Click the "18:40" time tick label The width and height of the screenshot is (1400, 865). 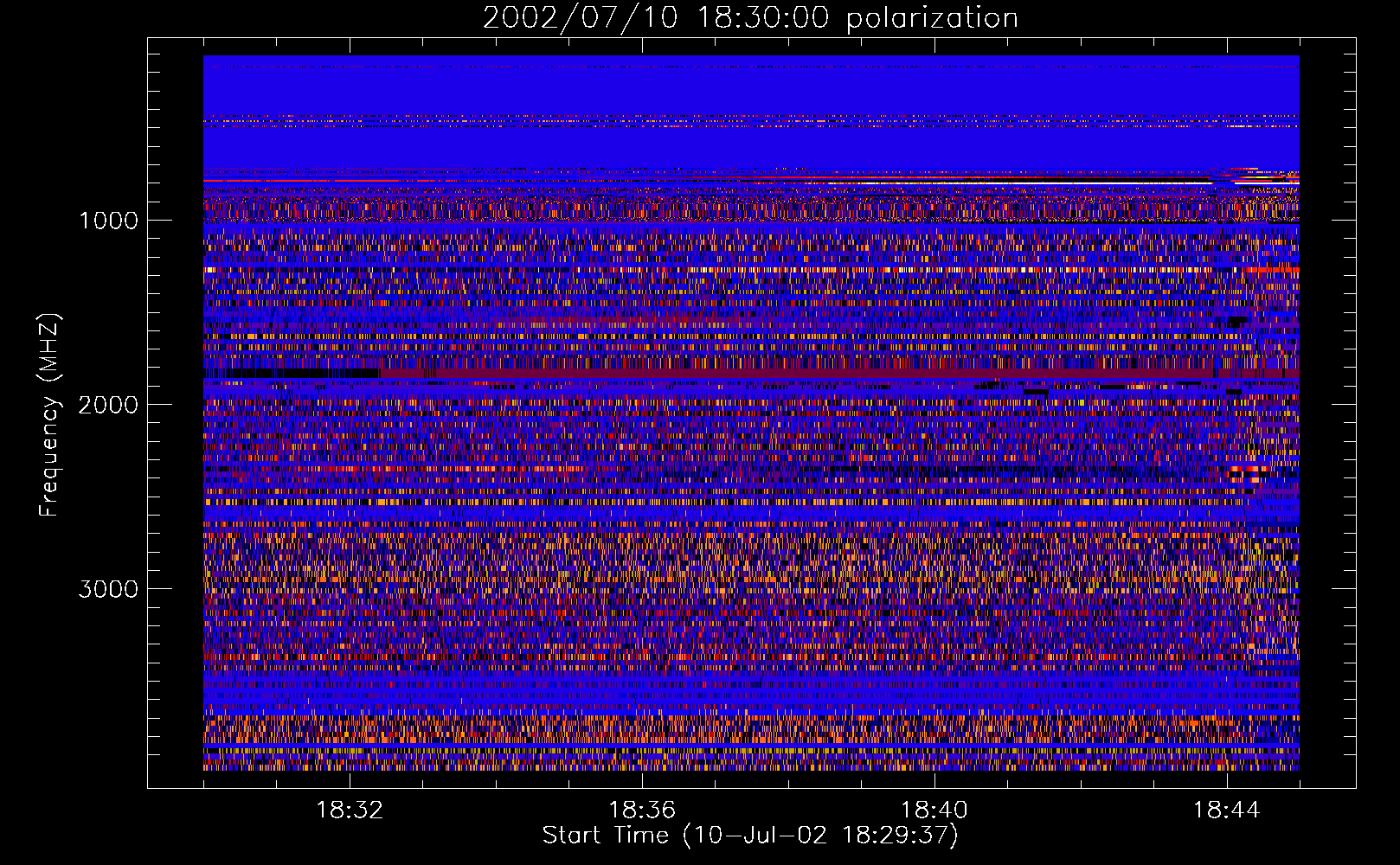pyautogui.click(x=934, y=811)
